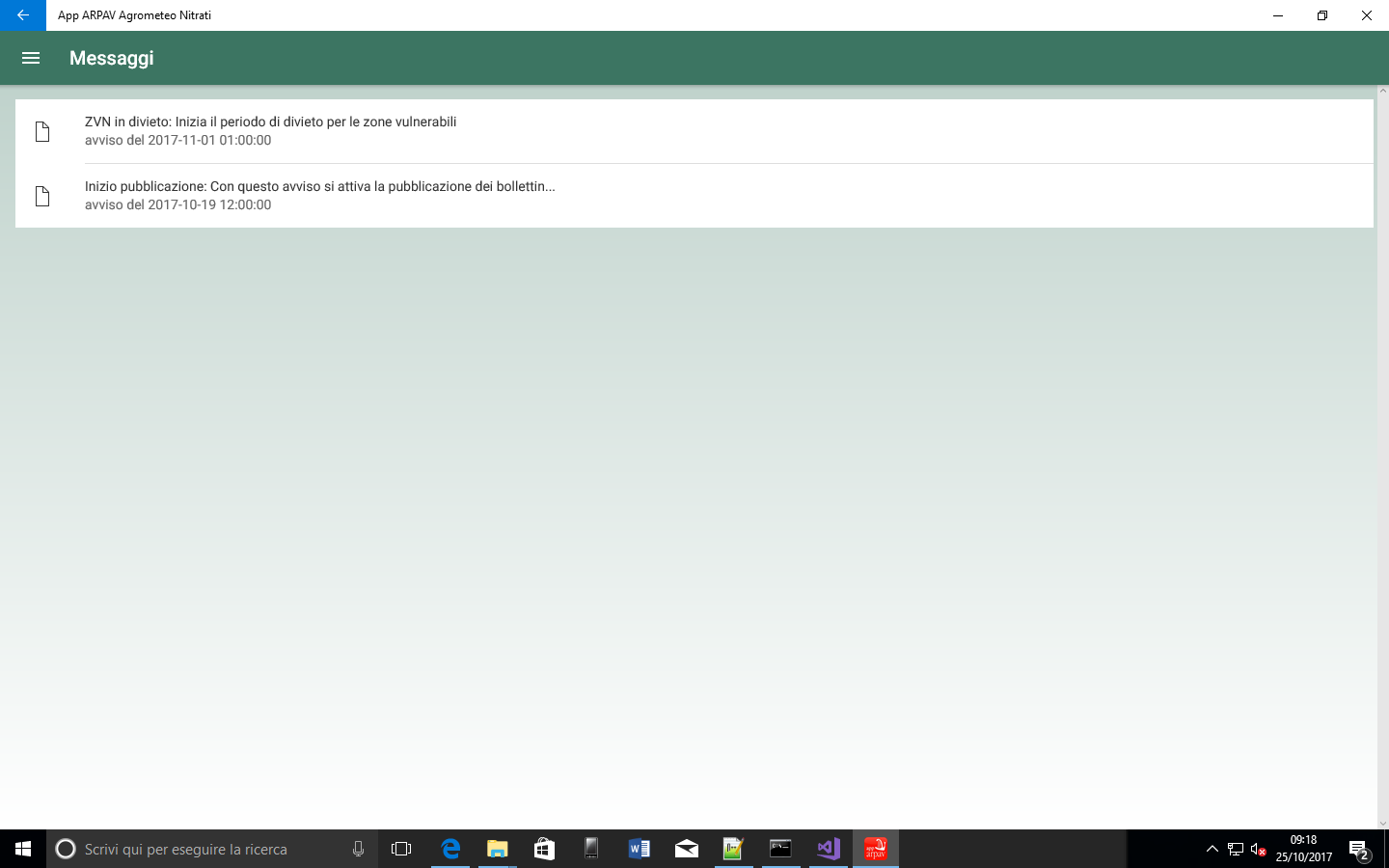Open Visual Studio from taskbar
The width and height of the screenshot is (1389, 868).
click(x=828, y=849)
